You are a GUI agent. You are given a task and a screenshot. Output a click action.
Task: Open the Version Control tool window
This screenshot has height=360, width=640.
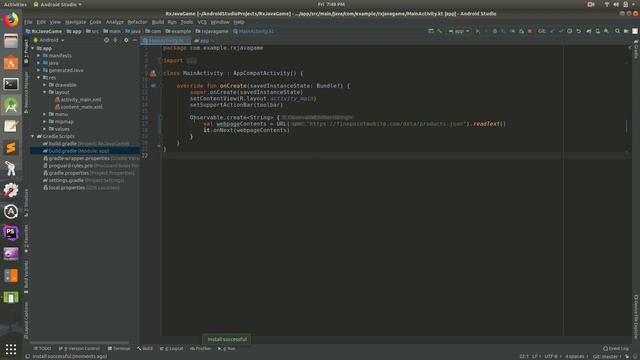[79, 349]
